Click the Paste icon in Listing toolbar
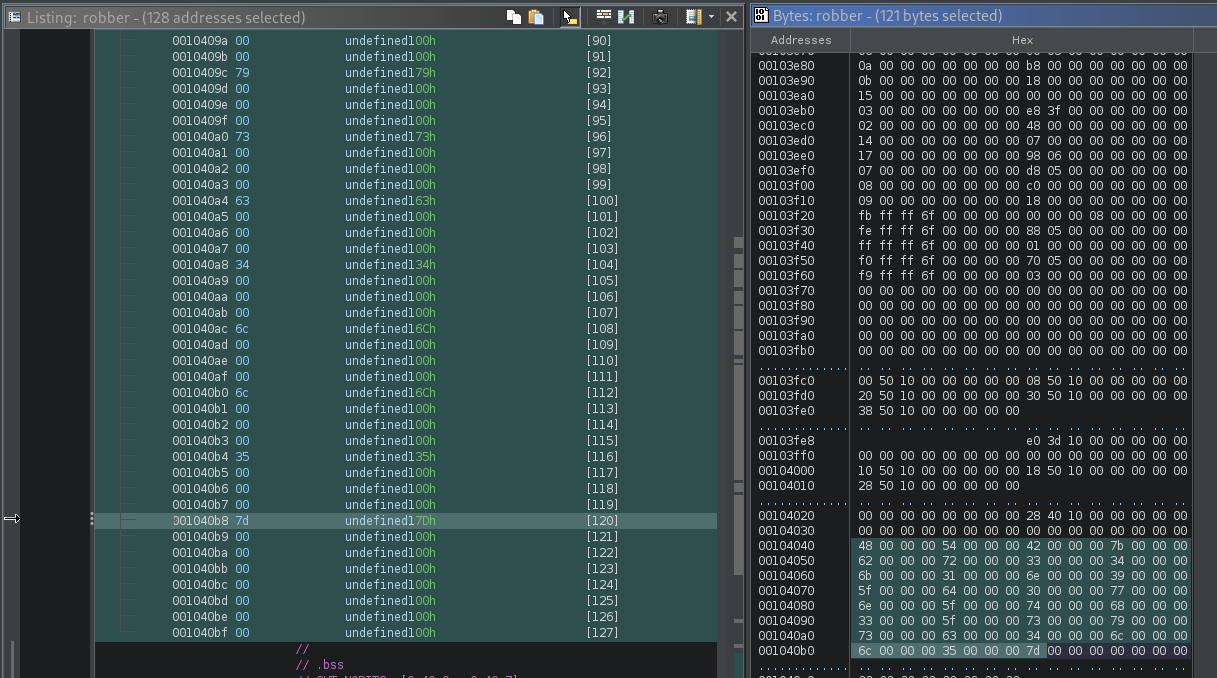The width and height of the screenshot is (1217, 678). point(536,17)
